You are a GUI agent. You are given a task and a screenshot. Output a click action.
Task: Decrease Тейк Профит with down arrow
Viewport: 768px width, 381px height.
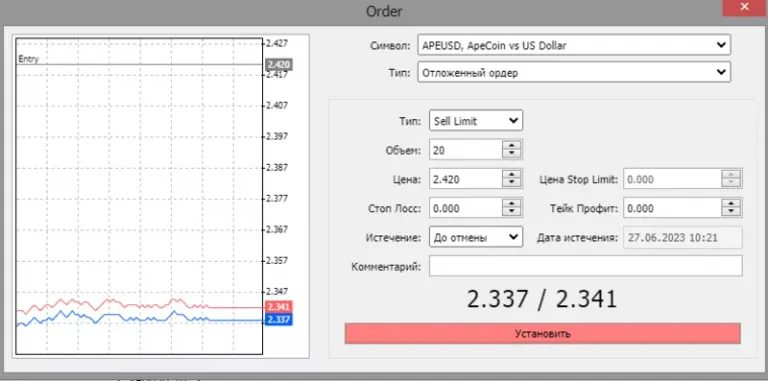[x=731, y=213]
